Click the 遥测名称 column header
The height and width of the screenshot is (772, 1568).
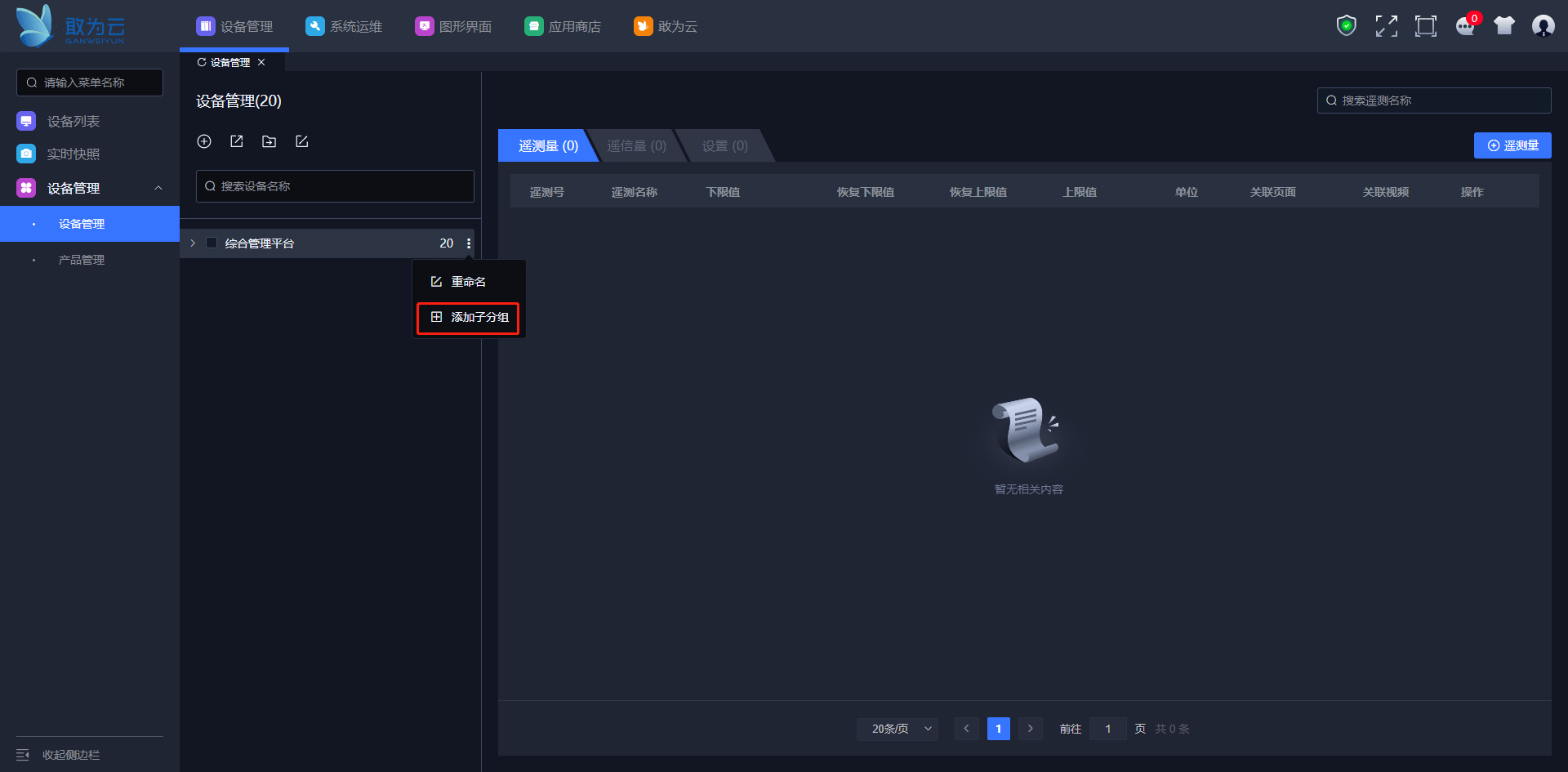(x=635, y=192)
